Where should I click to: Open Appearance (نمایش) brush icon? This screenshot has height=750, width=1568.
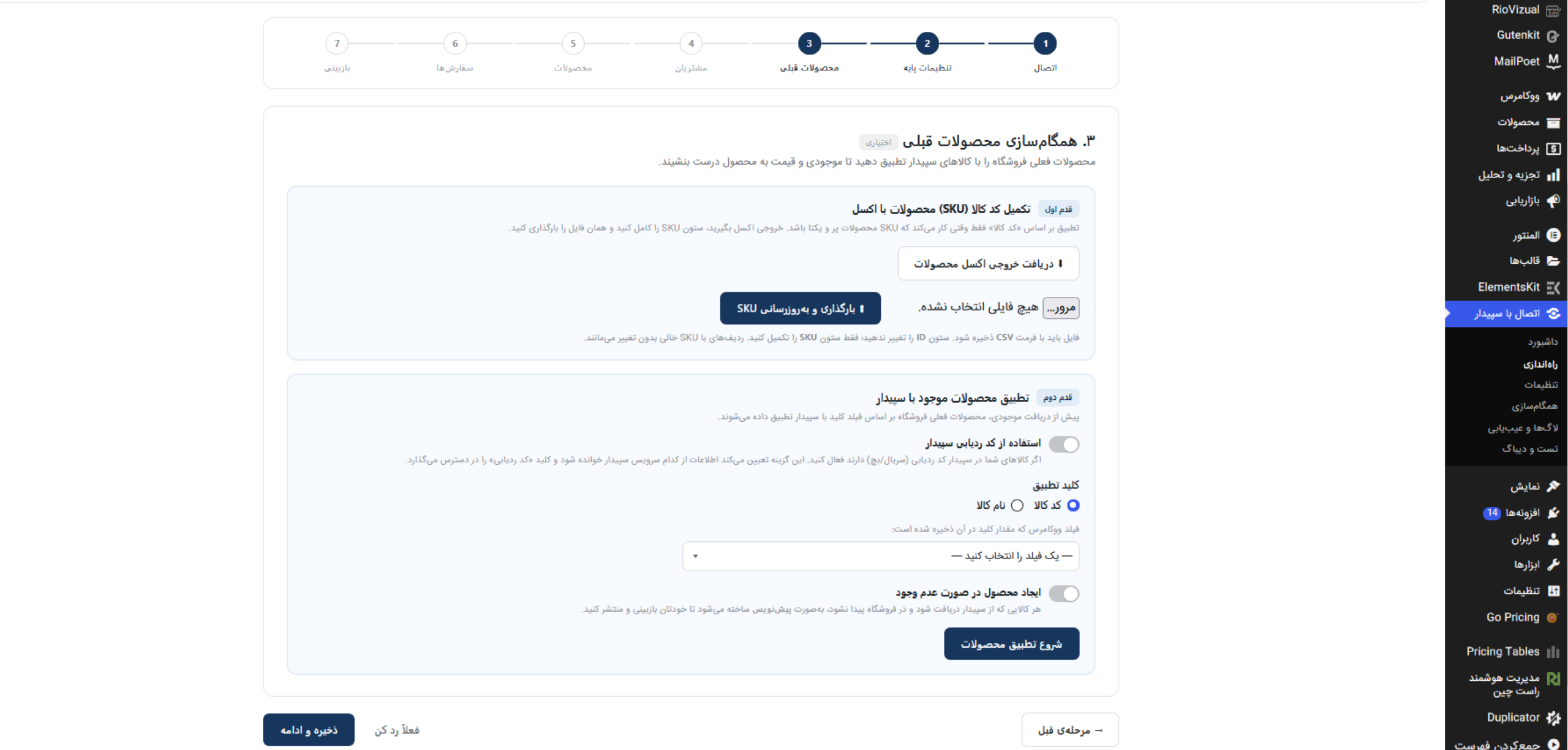(x=1553, y=487)
